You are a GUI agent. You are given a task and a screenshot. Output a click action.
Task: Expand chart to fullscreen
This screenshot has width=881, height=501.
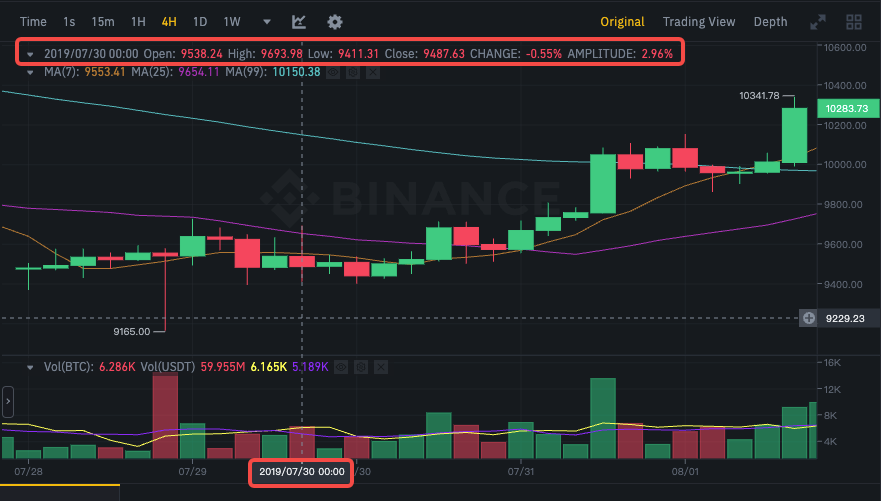pyautogui.click(x=817, y=21)
